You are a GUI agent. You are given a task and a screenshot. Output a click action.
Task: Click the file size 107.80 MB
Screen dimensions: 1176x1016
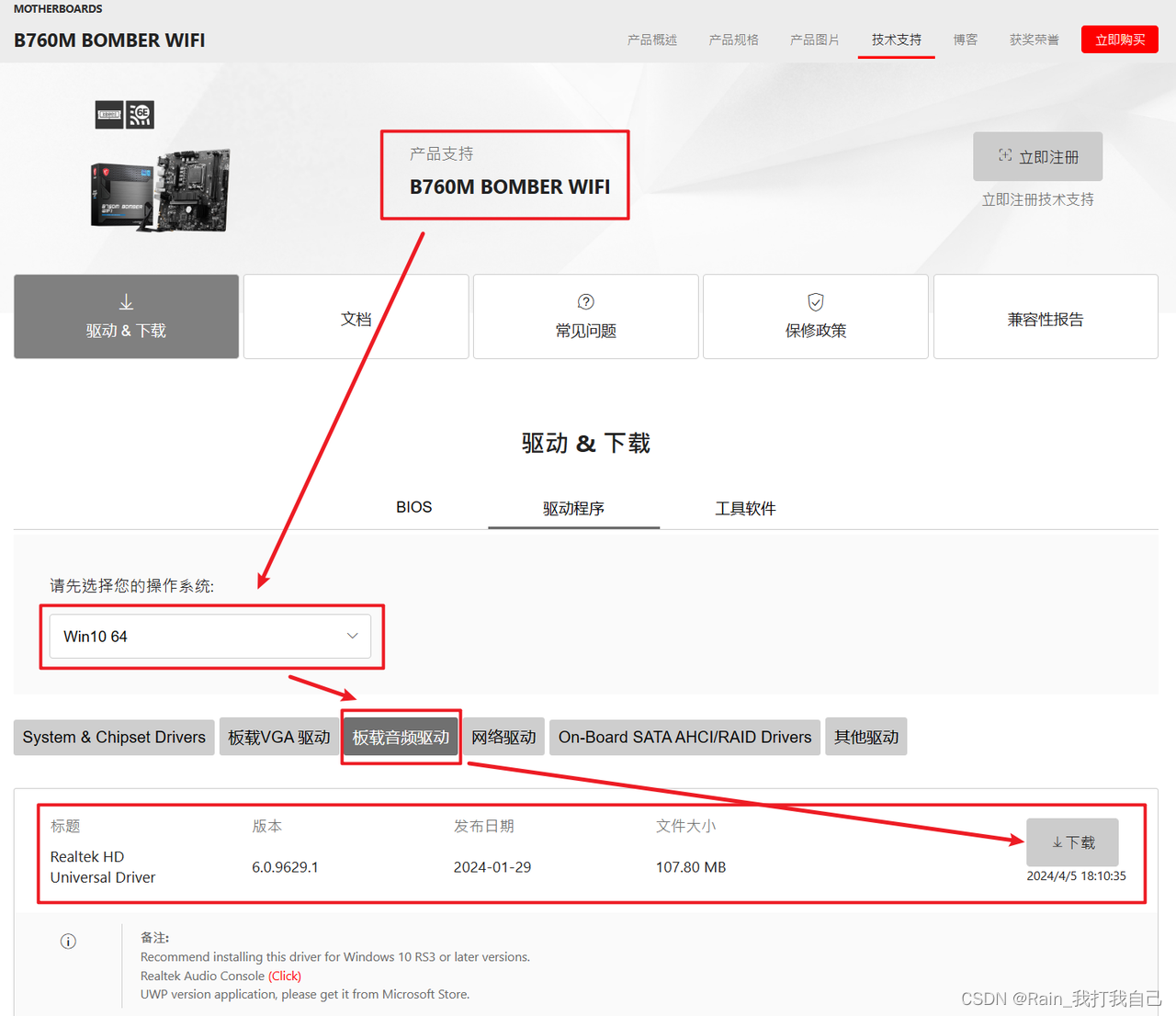(691, 867)
